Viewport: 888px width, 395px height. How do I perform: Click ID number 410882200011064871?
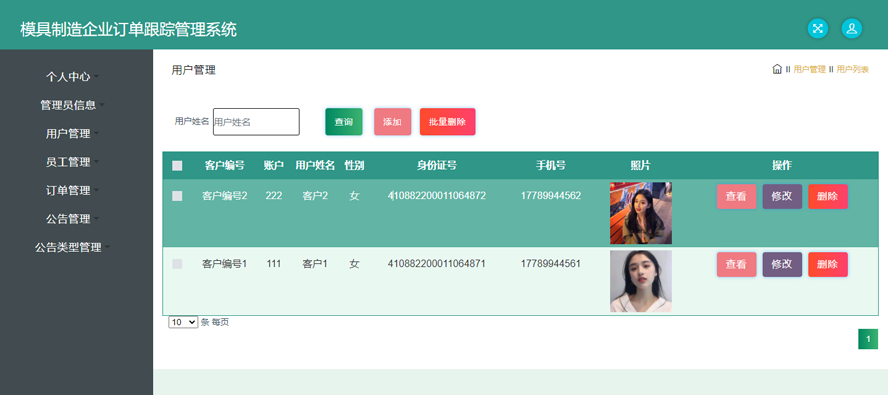click(437, 264)
